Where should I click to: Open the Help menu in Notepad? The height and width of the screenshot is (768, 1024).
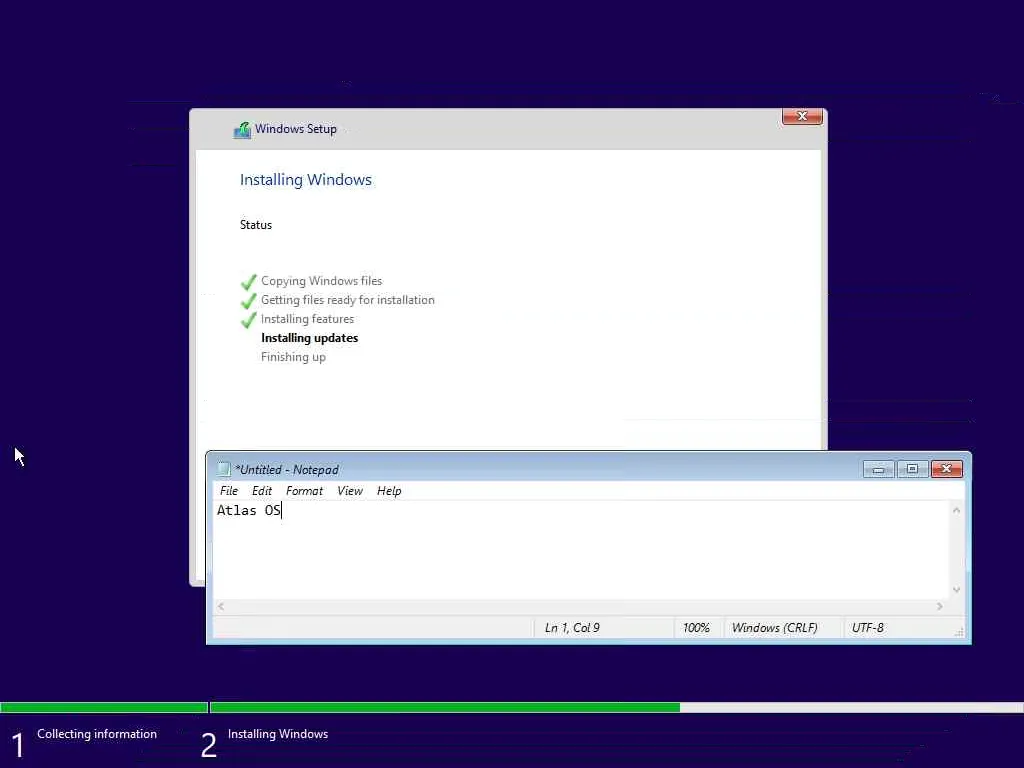tap(389, 490)
